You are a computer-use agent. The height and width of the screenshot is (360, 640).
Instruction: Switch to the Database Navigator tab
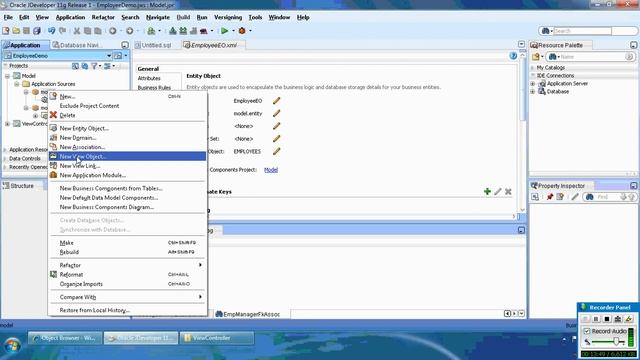pos(76,45)
